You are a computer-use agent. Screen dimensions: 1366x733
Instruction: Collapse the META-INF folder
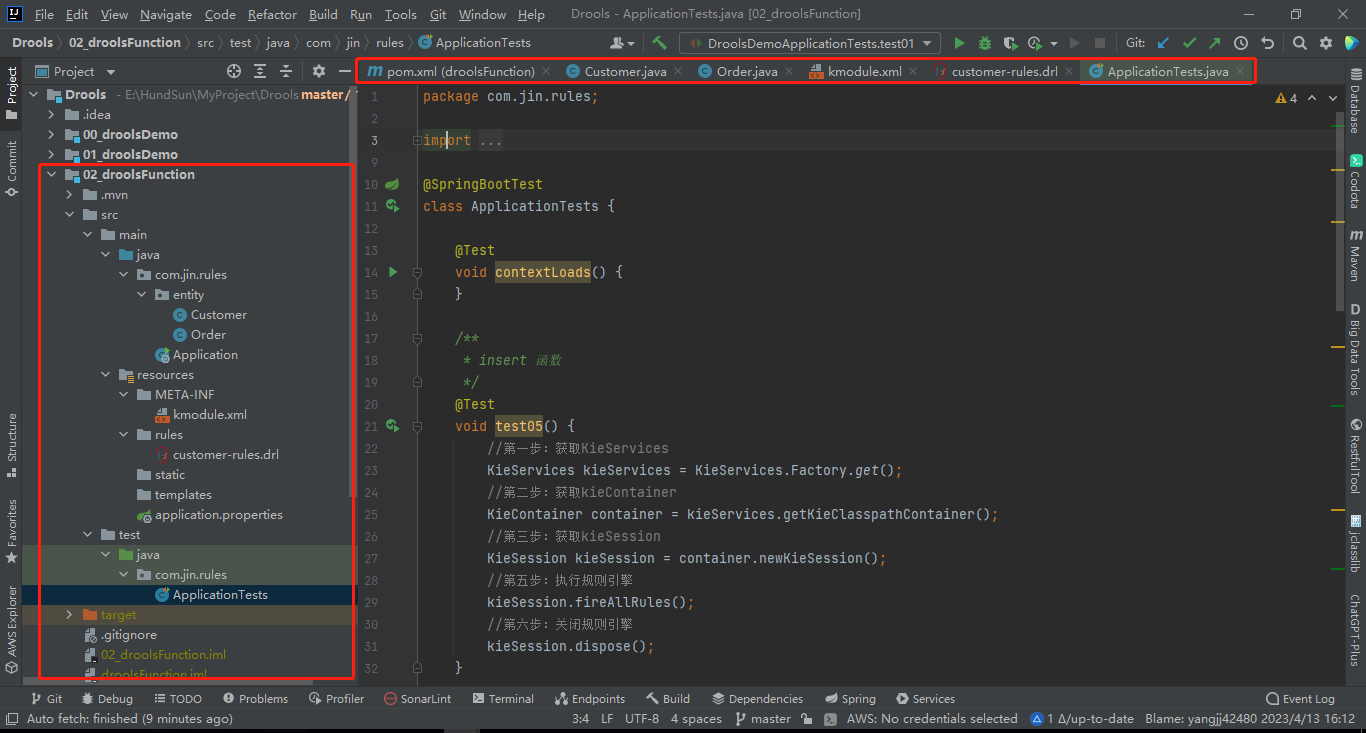(124, 394)
